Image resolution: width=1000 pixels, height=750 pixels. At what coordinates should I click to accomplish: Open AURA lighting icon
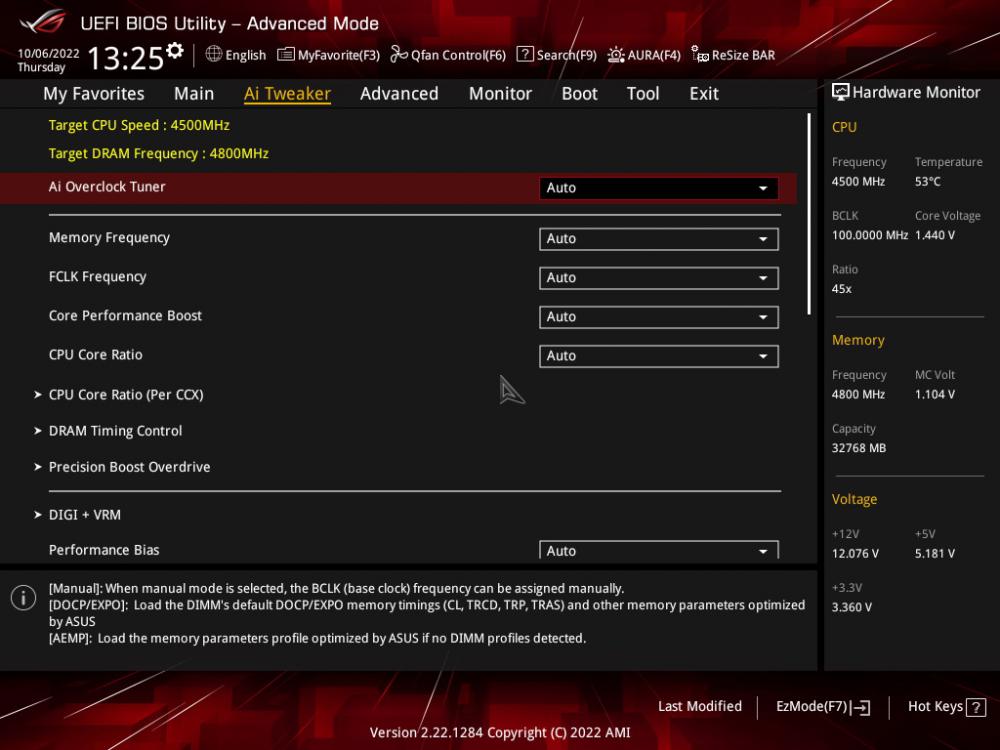coord(615,55)
